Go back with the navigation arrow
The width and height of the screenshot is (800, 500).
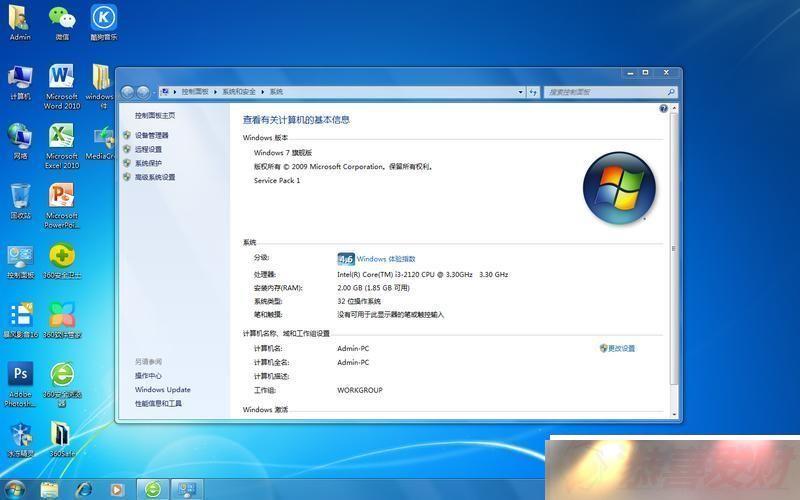point(128,92)
